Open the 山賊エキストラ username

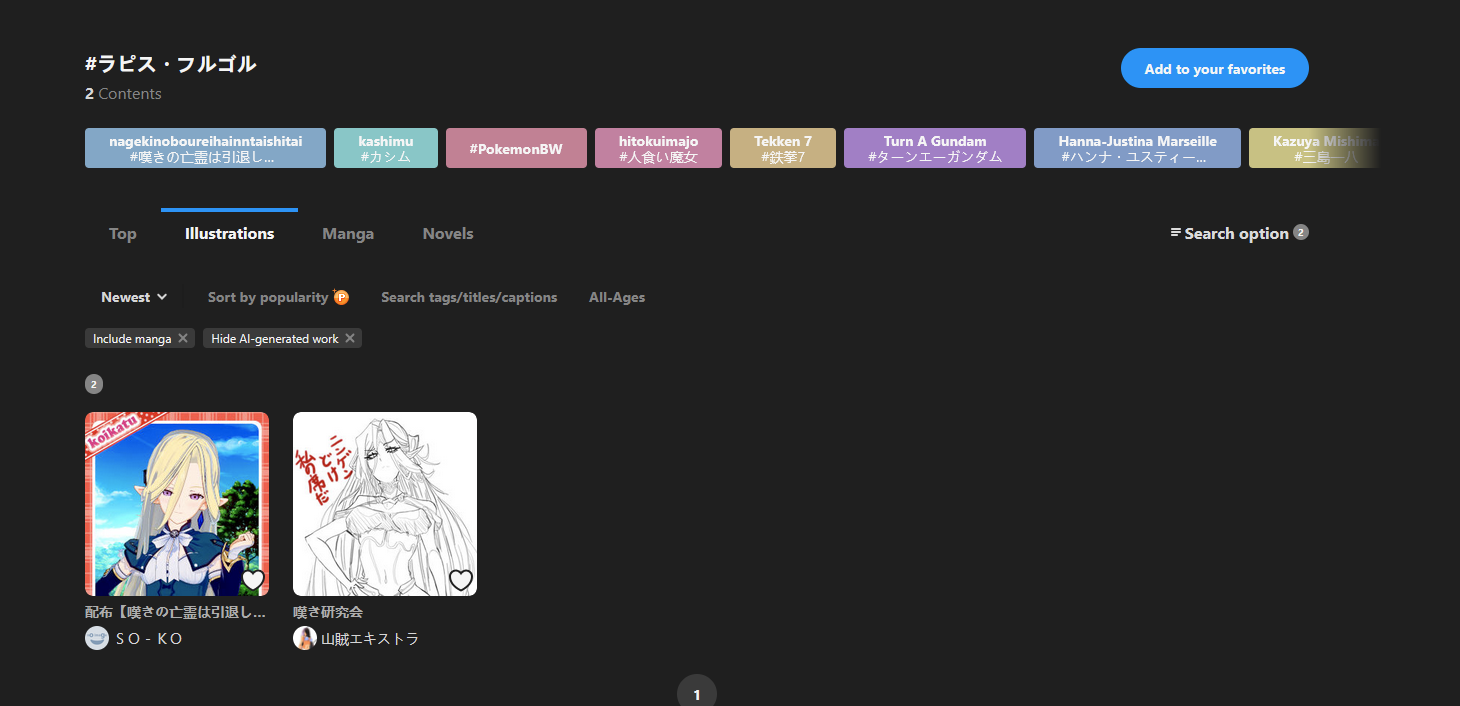369,638
